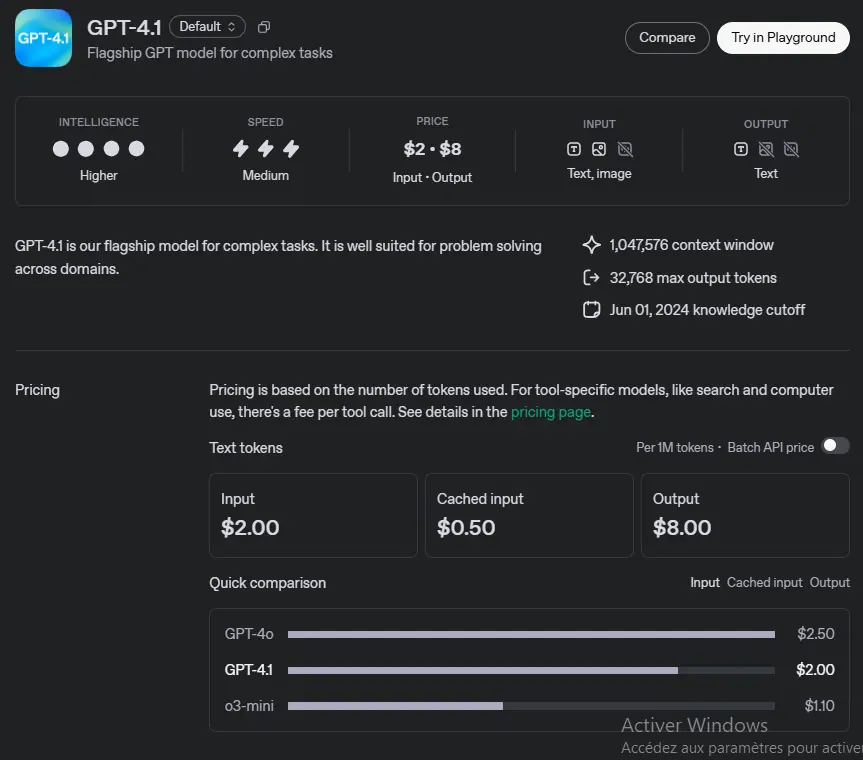The width and height of the screenshot is (863, 760).
Task: Click the first lightning bolt speed icon
Action: point(241,149)
